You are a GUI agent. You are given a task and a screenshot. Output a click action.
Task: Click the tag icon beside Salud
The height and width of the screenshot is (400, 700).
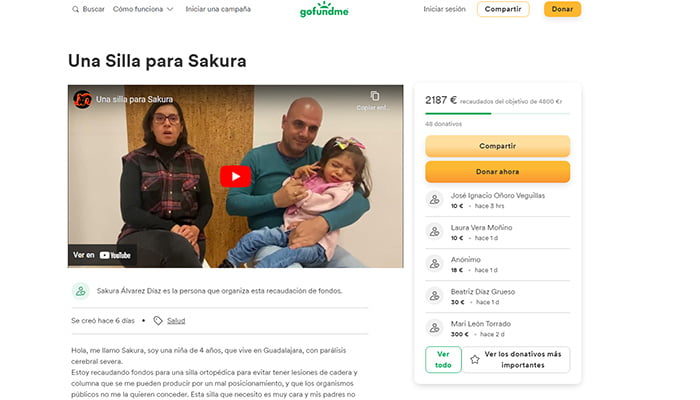158,321
